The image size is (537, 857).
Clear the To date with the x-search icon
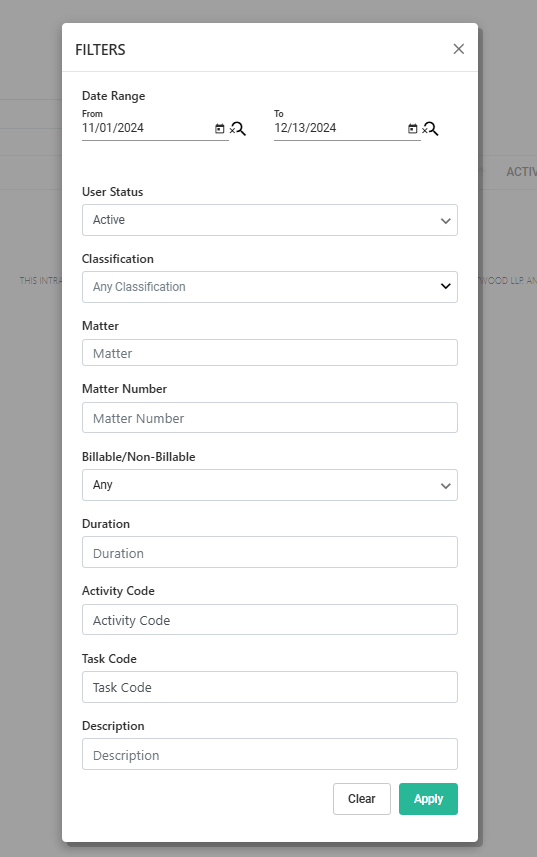pyautogui.click(x=430, y=129)
